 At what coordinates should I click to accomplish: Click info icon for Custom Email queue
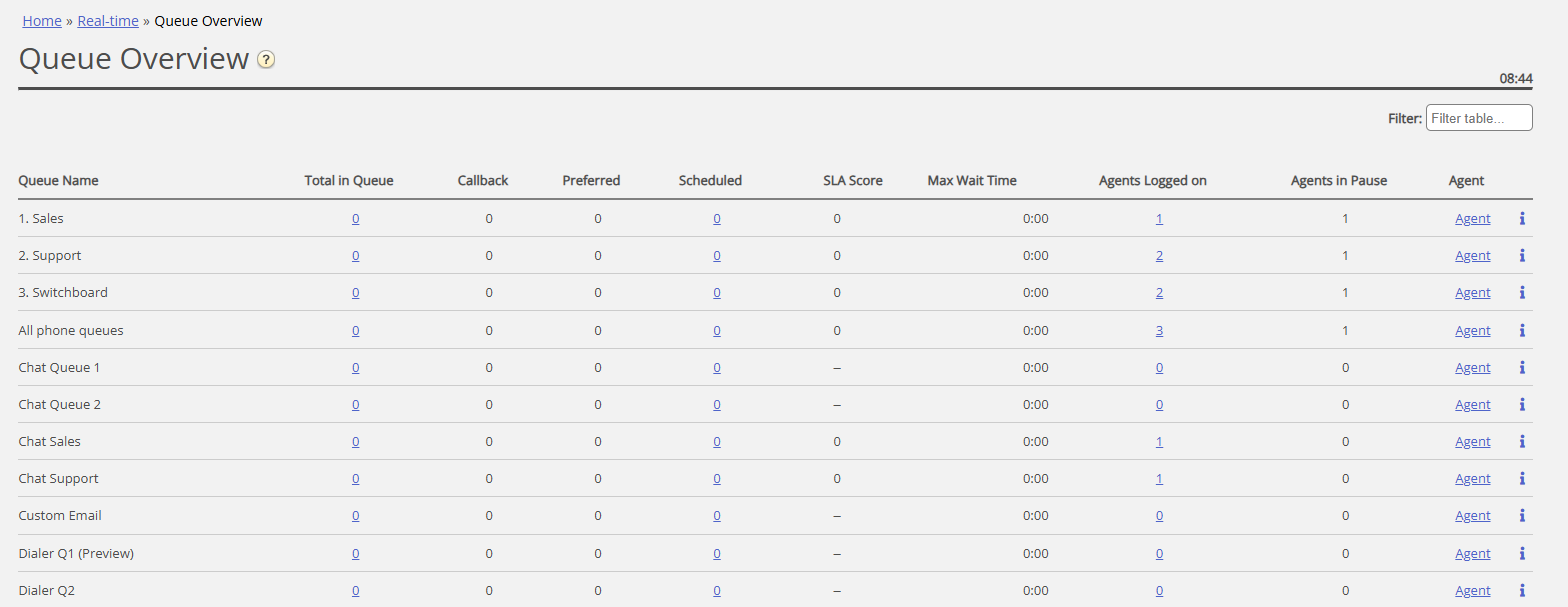coord(1521,516)
